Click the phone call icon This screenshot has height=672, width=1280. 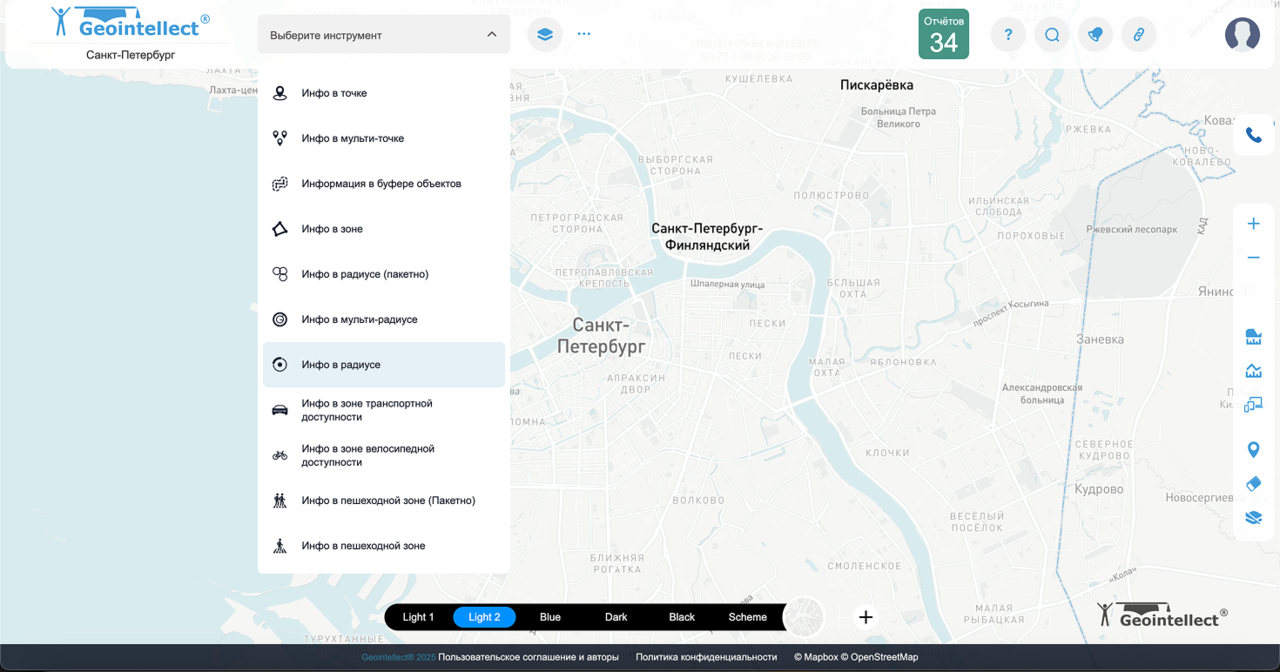click(x=1253, y=135)
